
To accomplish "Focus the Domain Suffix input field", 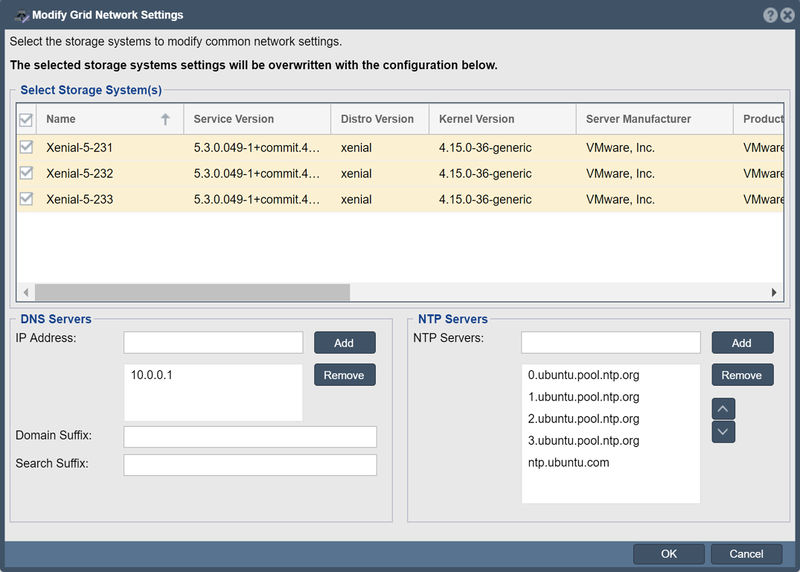I will pos(250,437).
